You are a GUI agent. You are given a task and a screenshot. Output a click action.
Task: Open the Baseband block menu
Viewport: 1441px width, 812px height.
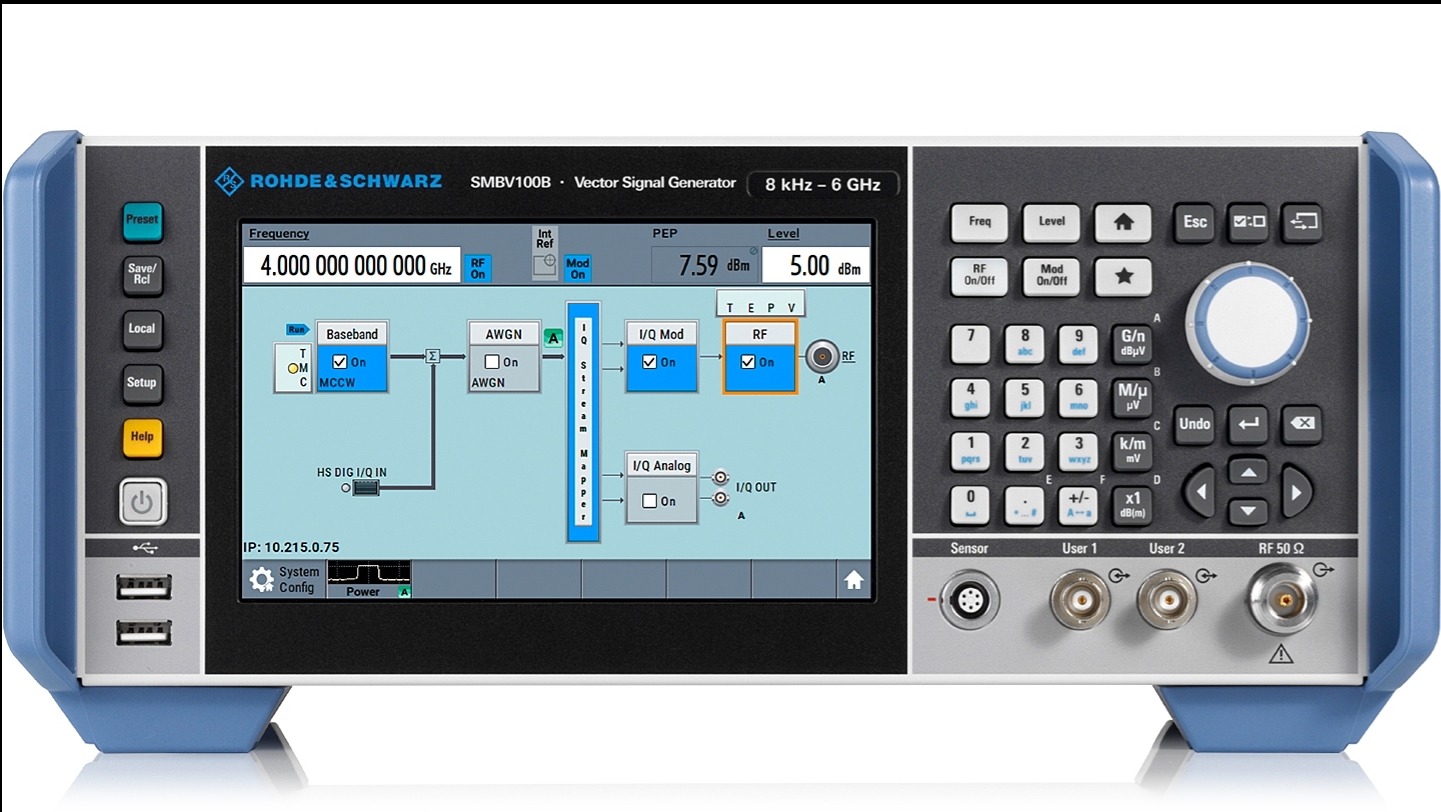pyautogui.click(x=352, y=334)
